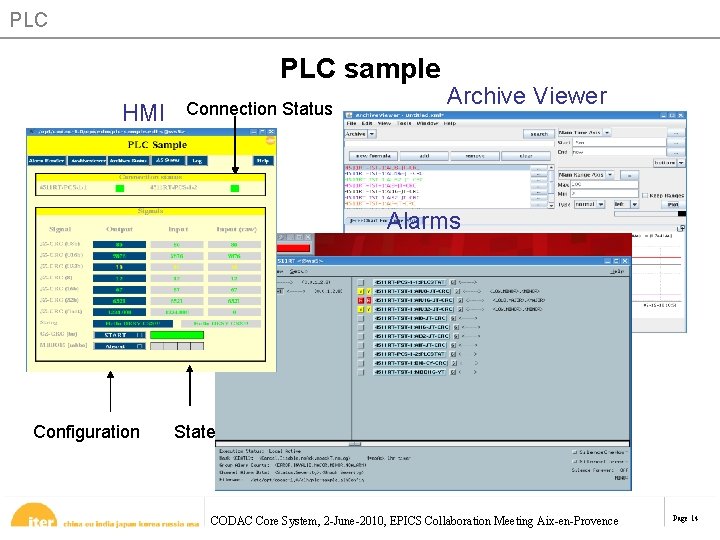Viewport: 720px width, 540px height.
Task: Click Alarm Handler button in PLC Sample window
Action: coord(47,160)
